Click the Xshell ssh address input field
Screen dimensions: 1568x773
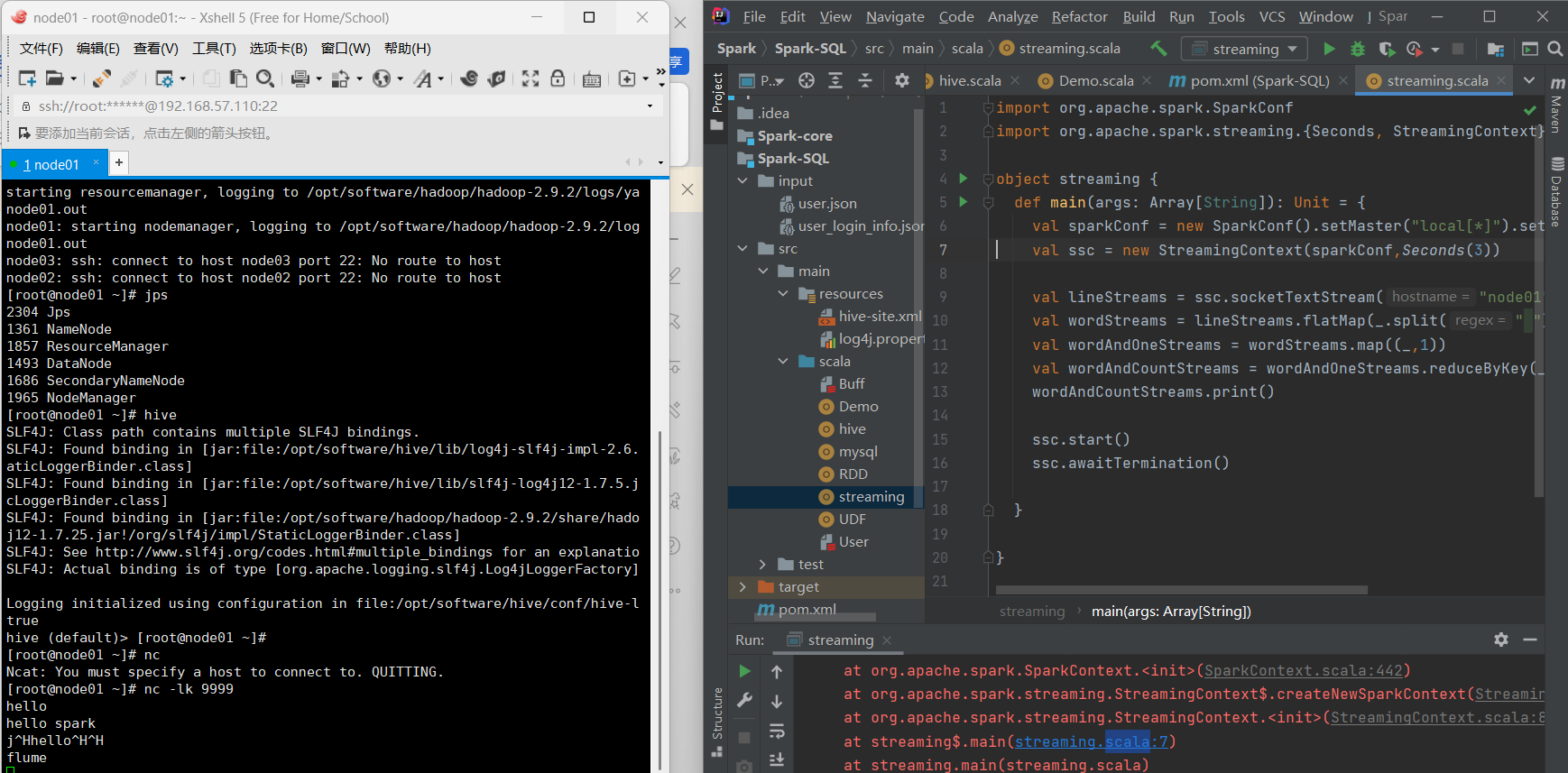[334, 106]
